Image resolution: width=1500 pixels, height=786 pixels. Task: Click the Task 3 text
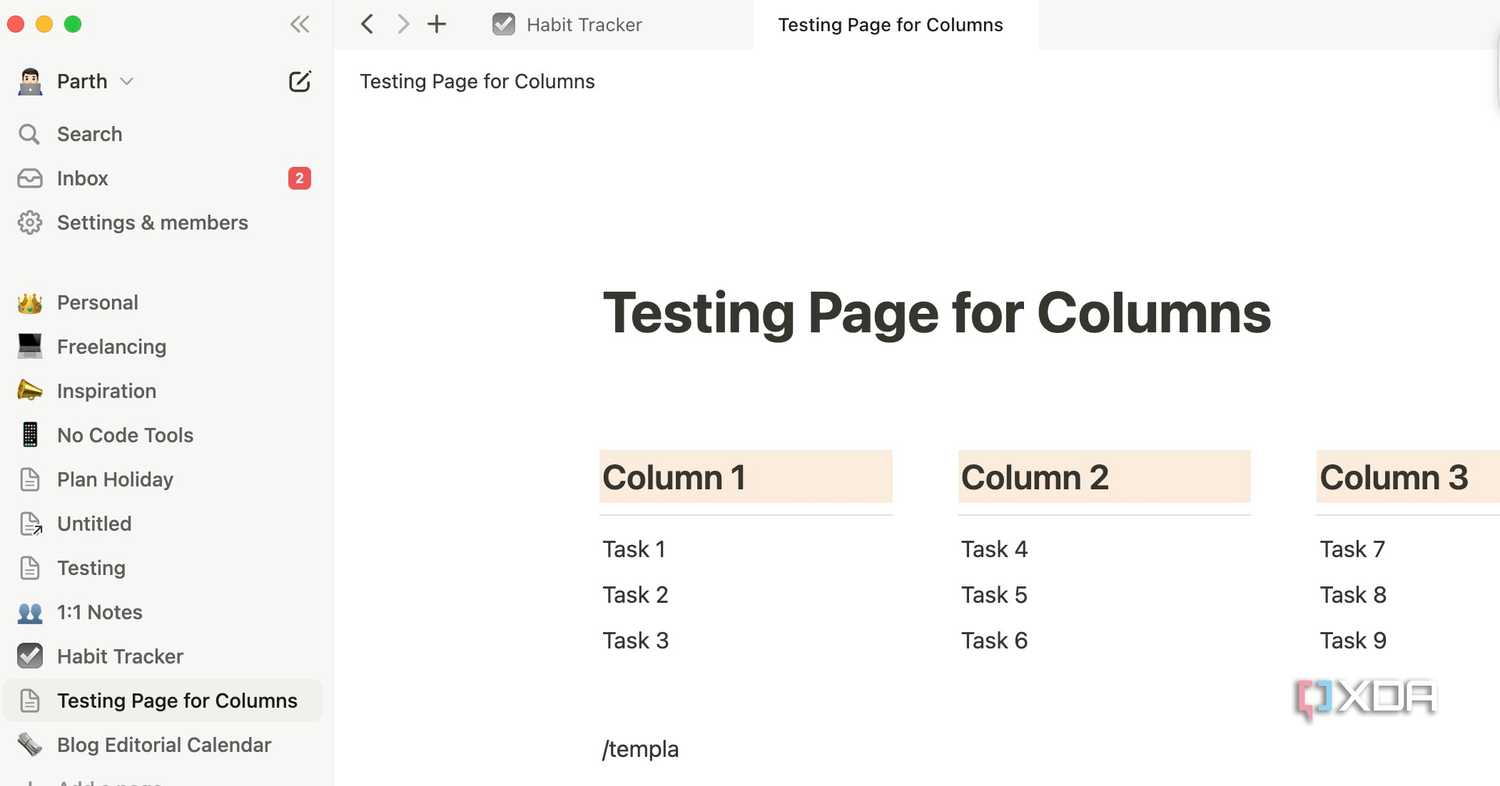[635, 641]
